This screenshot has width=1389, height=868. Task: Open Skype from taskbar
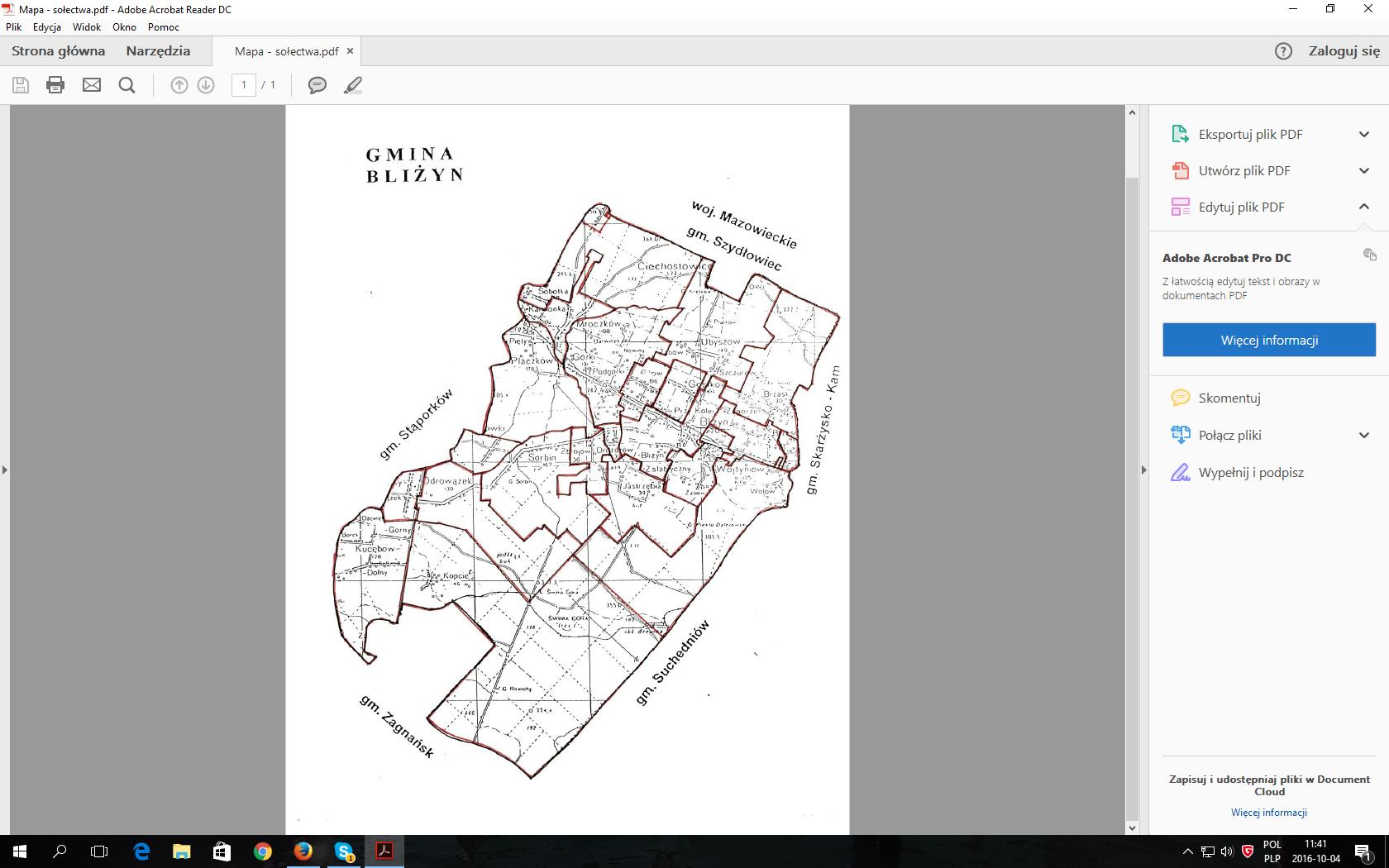click(x=344, y=851)
